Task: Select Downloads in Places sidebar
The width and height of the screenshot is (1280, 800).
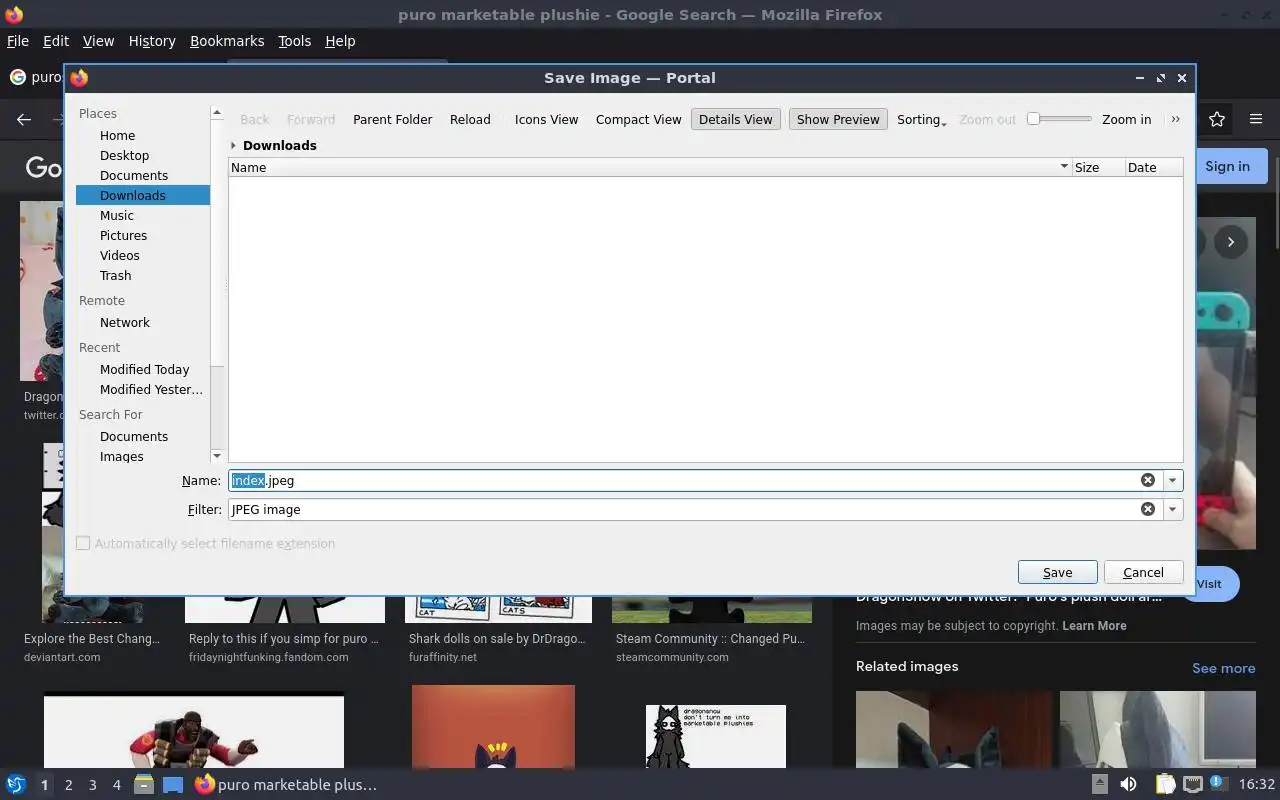Action: coord(143,195)
